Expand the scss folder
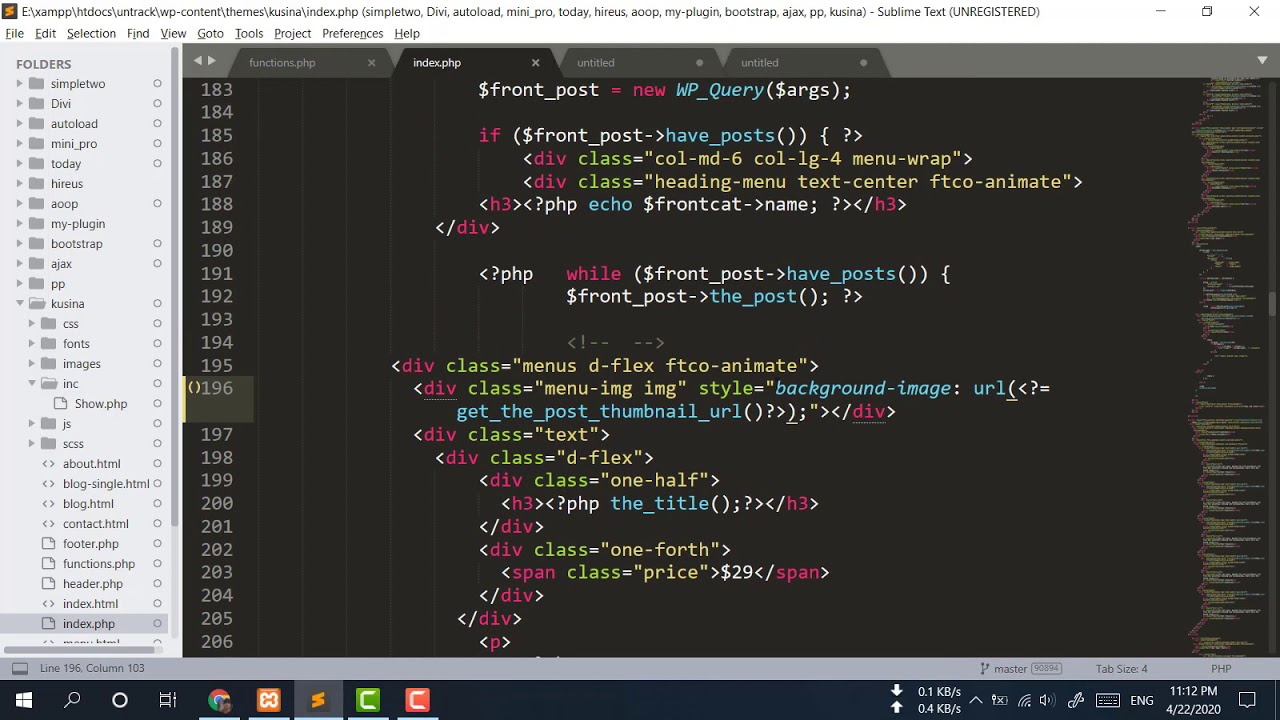Viewport: 1280px width, 720px height. (31, 444)
